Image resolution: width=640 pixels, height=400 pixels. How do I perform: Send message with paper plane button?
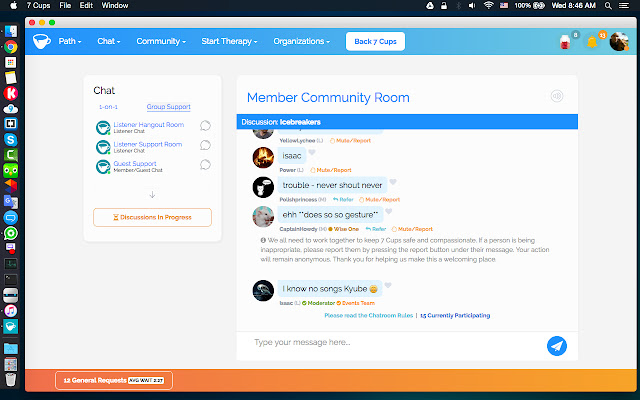557,345
